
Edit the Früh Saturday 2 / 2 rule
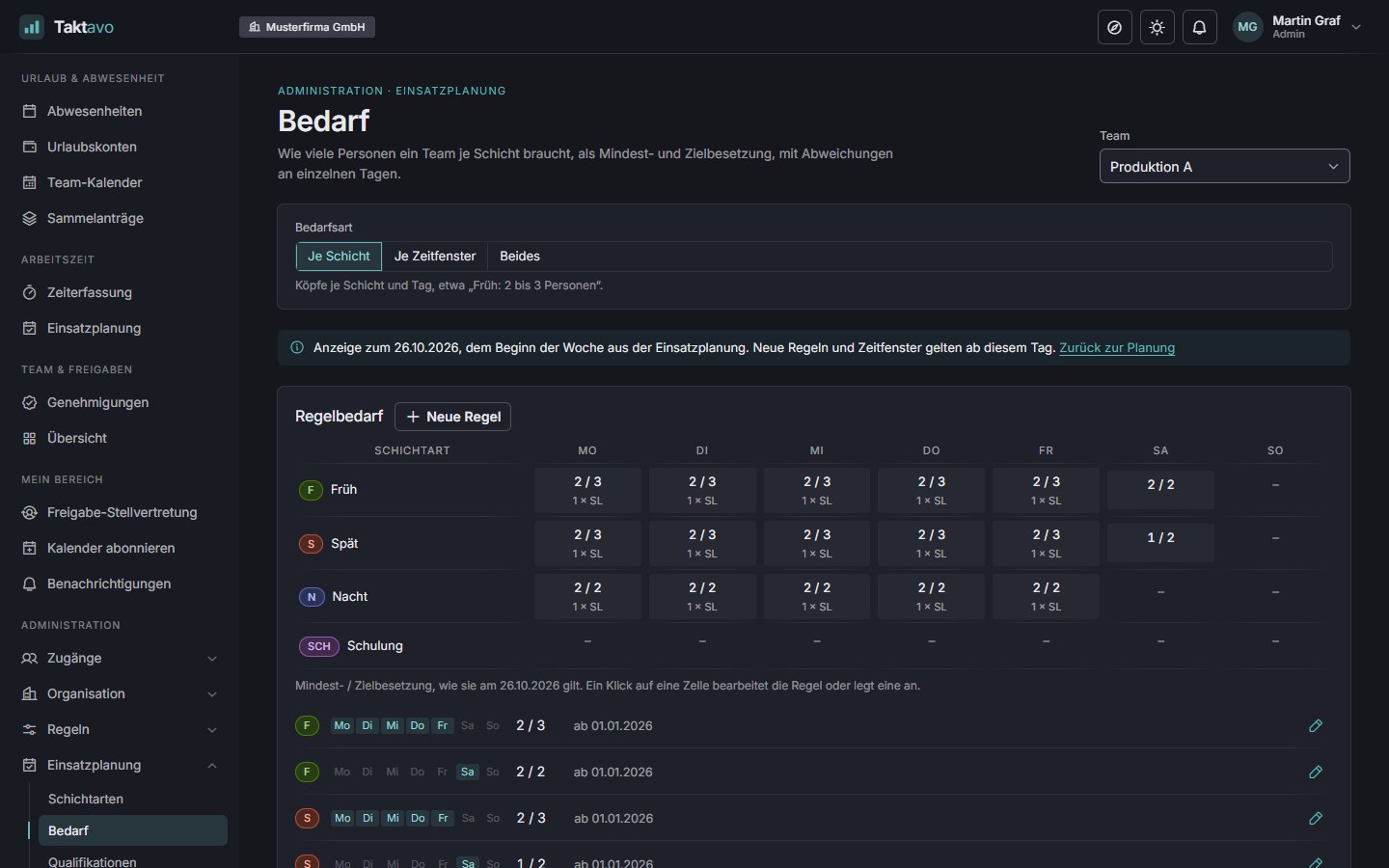point(1316,772)
